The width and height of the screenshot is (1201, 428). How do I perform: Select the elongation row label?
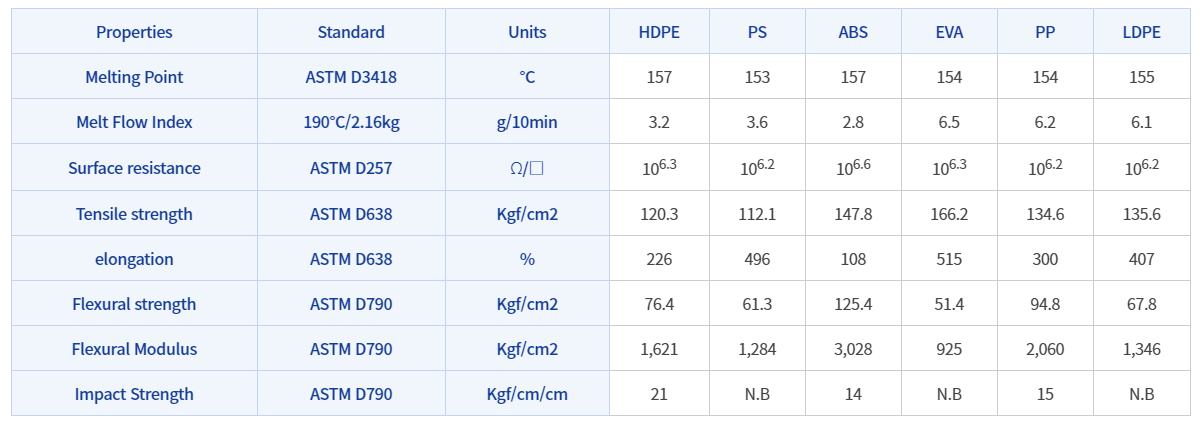134,259
